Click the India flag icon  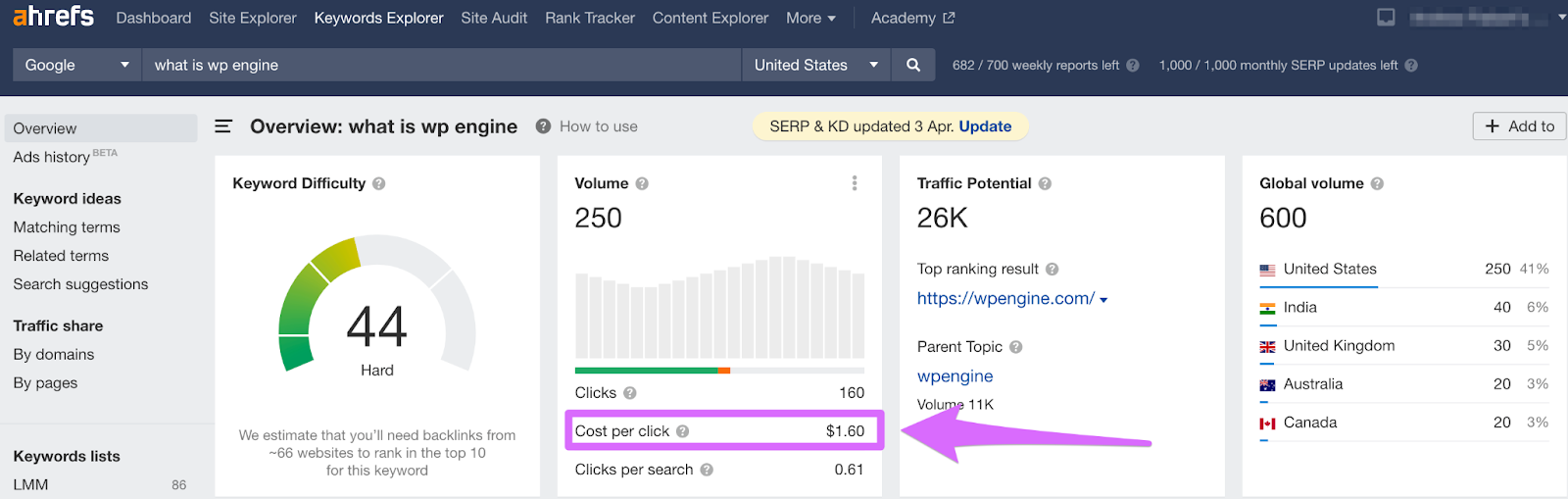click(1267, 308)
